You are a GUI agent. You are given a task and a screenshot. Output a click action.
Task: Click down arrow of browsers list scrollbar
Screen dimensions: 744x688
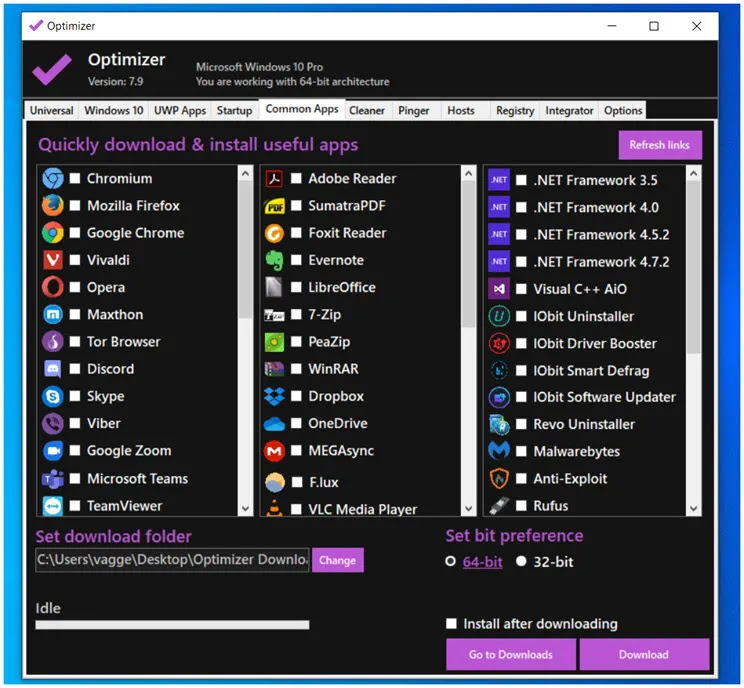tap(245, 508)
